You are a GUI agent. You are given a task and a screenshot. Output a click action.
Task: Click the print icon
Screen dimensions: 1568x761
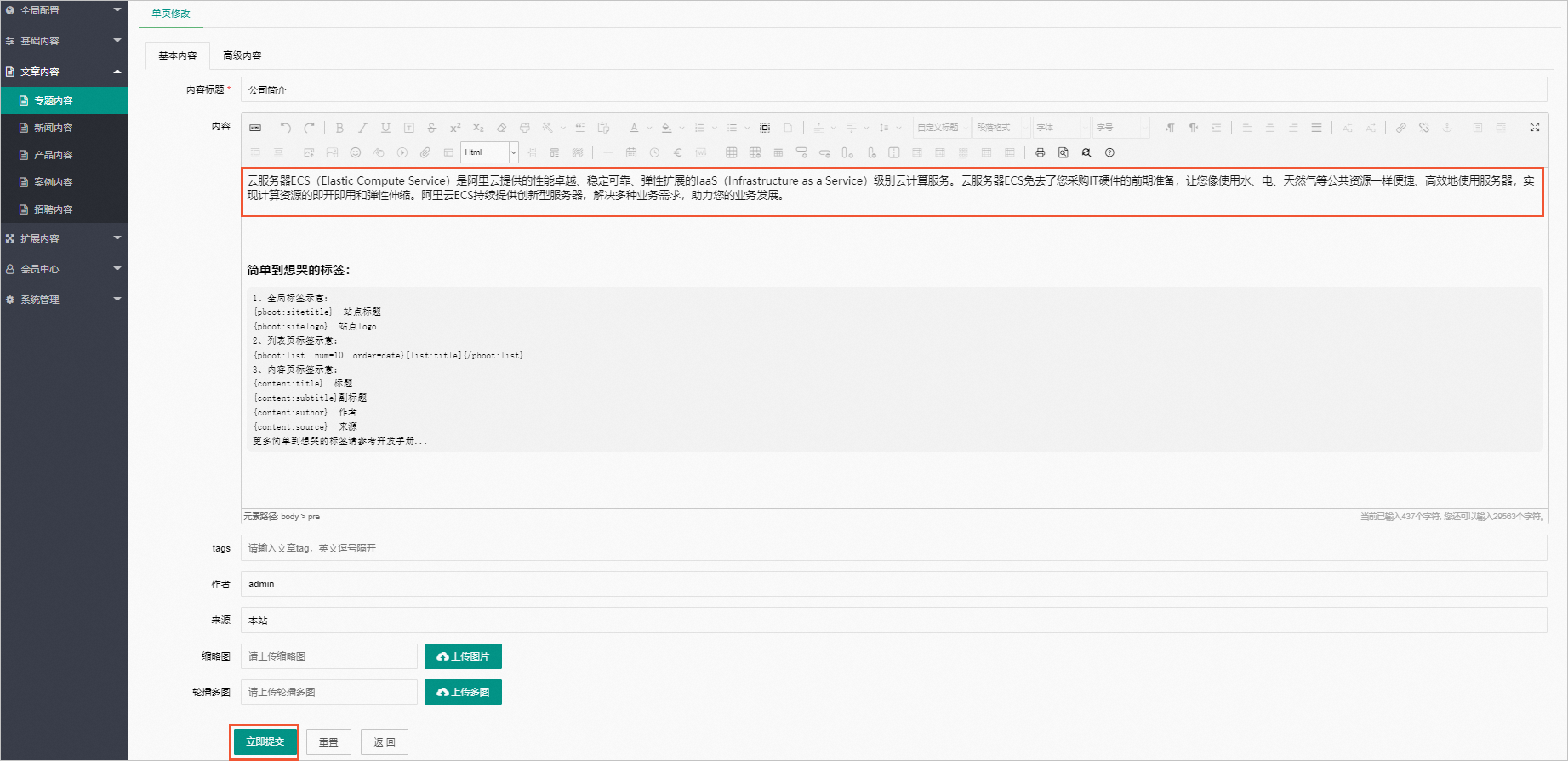[1040, 152]
